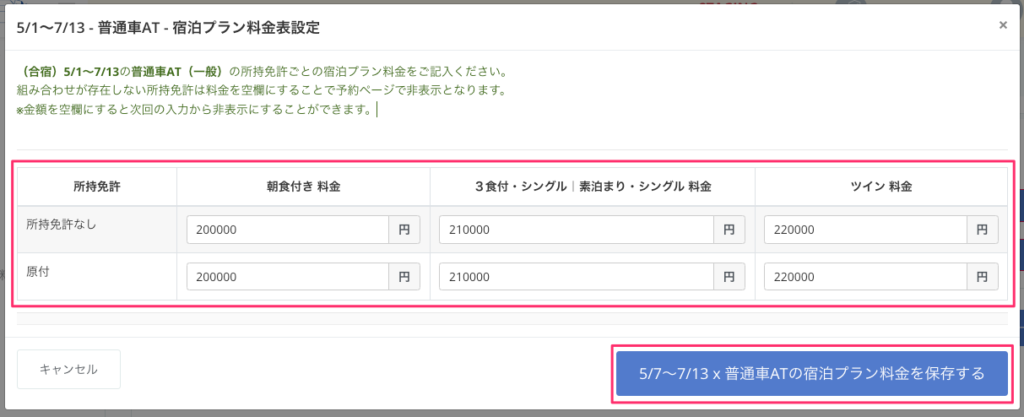
Task: Select 朝食付き price field in 原付 row
Action: (287, 276)
